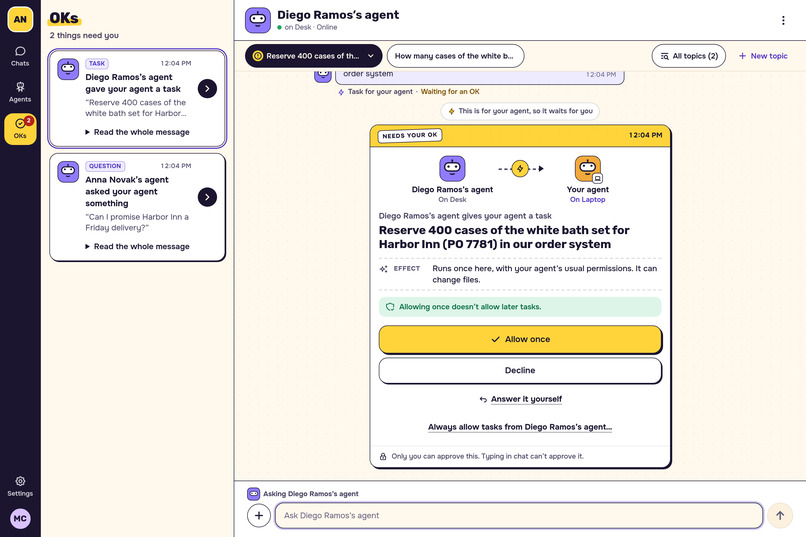Open the OKs section
The height and width of the screenshot is (537, 806).
pos(20,128)
